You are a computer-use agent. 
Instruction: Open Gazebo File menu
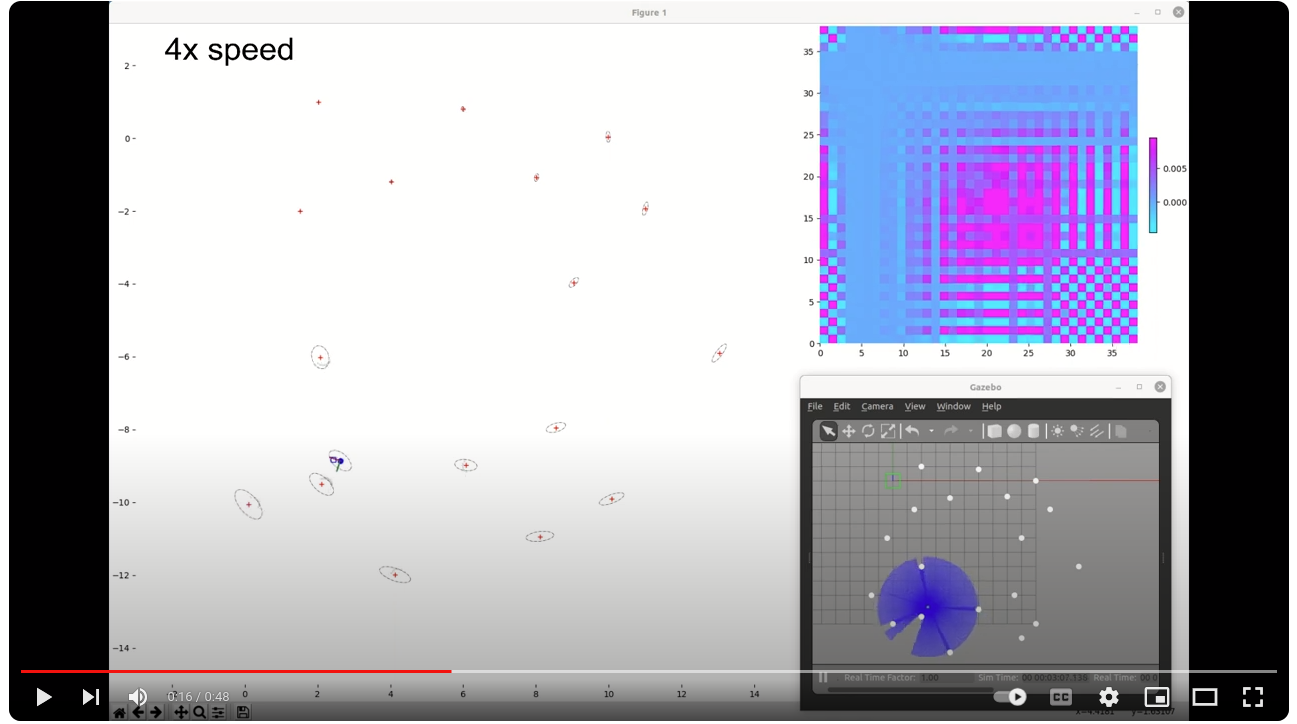[x=815, y=407]
